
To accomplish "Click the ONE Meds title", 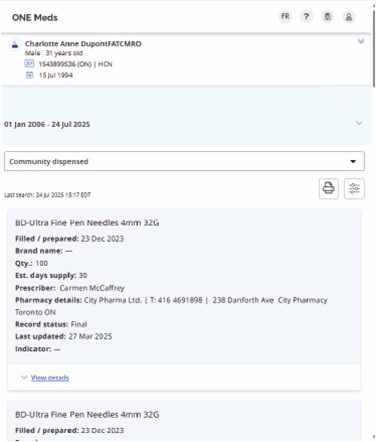I will [x=35, y=17].
